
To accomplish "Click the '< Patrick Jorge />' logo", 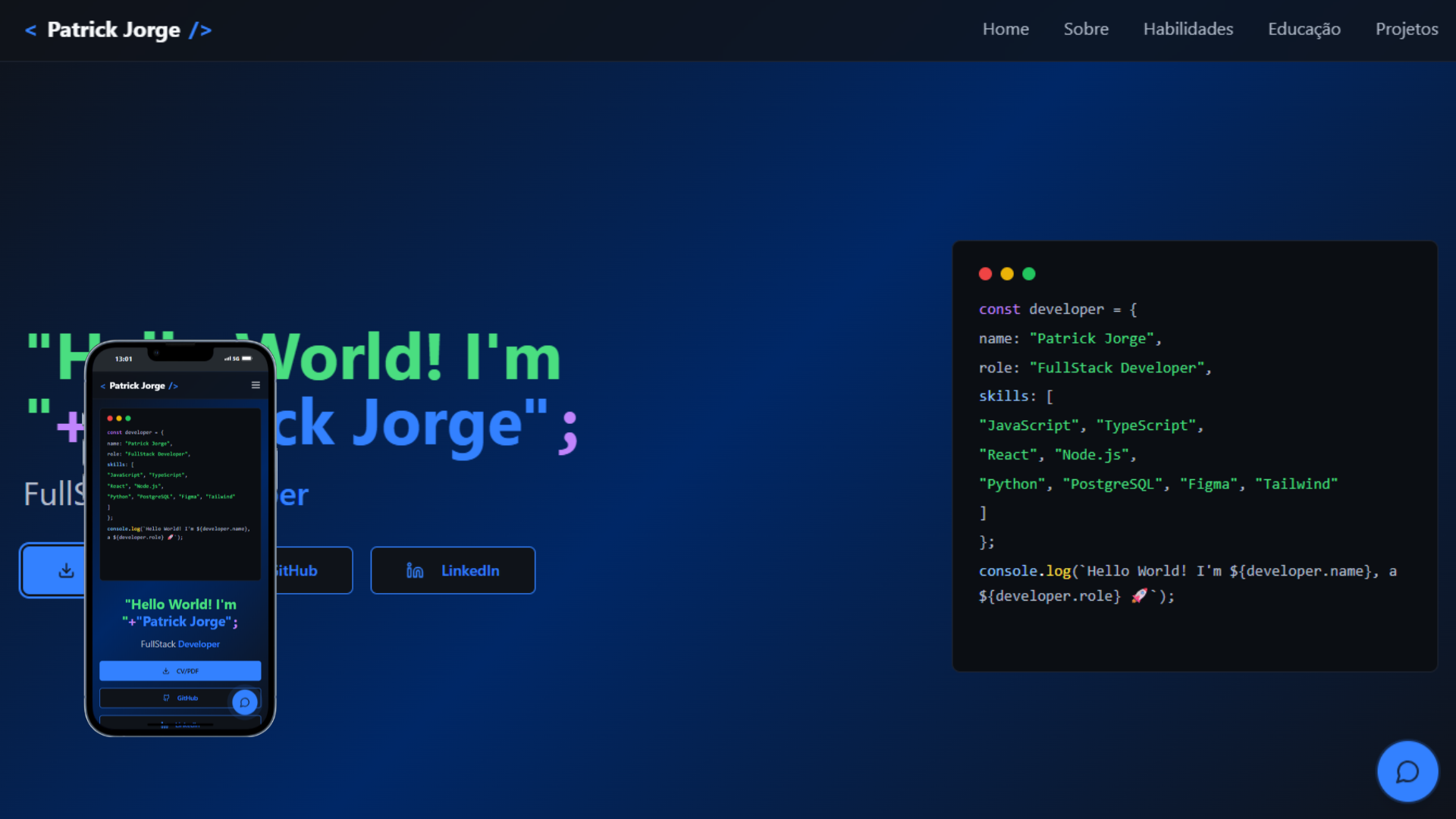I will [x=118, y=30].
